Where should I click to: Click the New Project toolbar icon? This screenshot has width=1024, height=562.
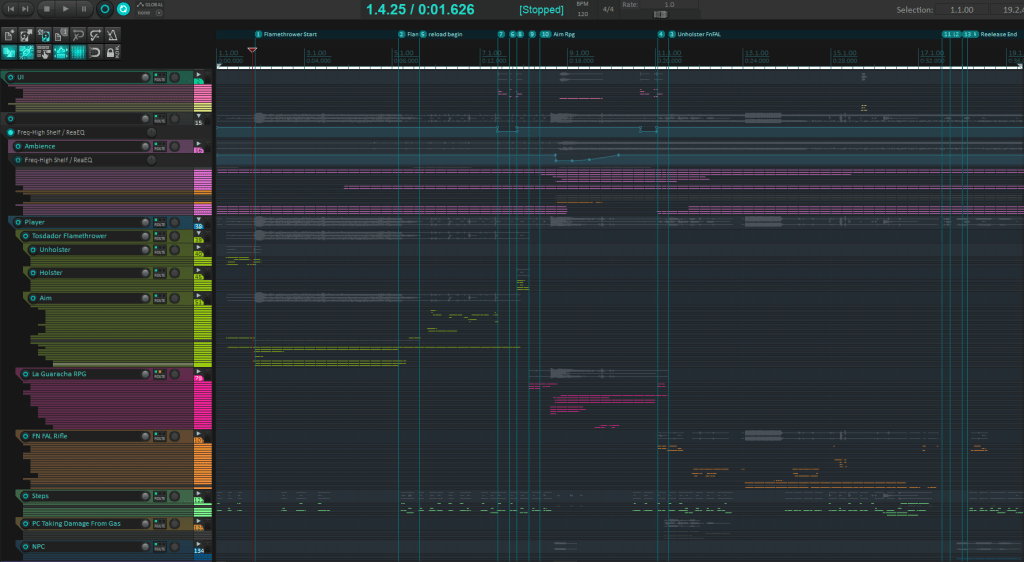point(9,35)
